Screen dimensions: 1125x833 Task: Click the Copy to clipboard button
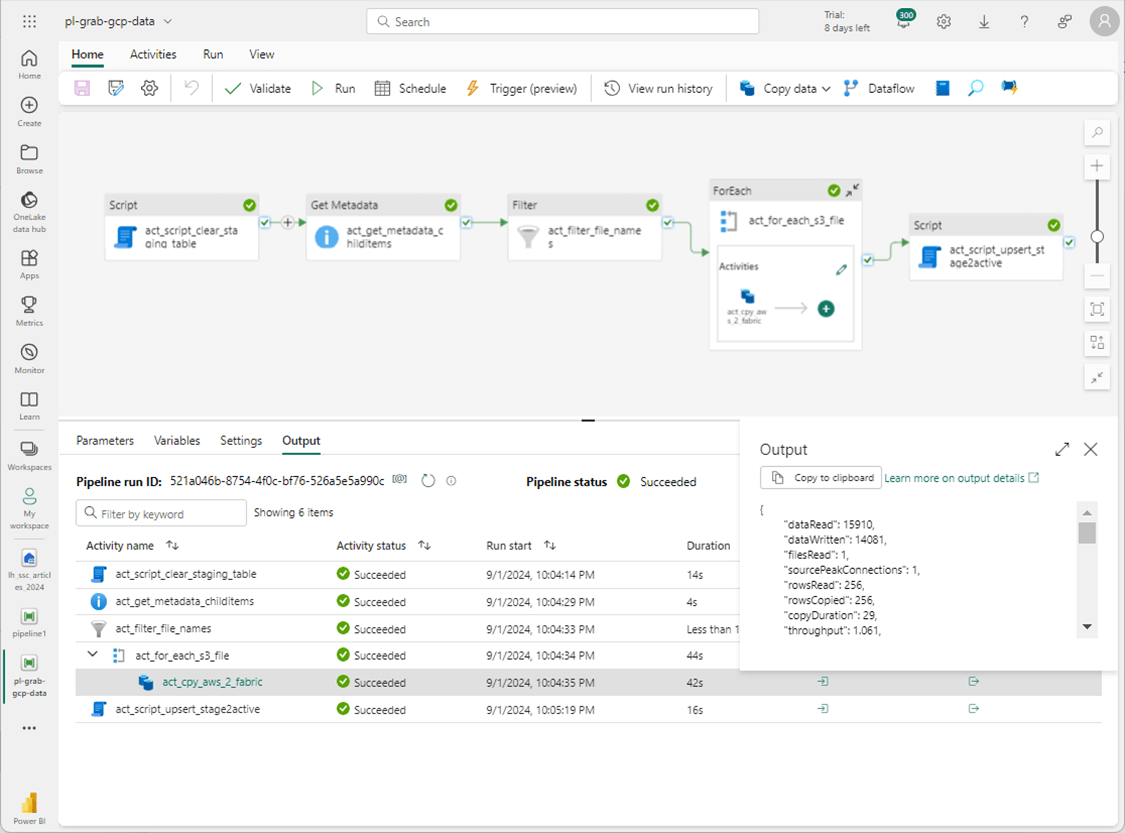[x=821, y=478]
